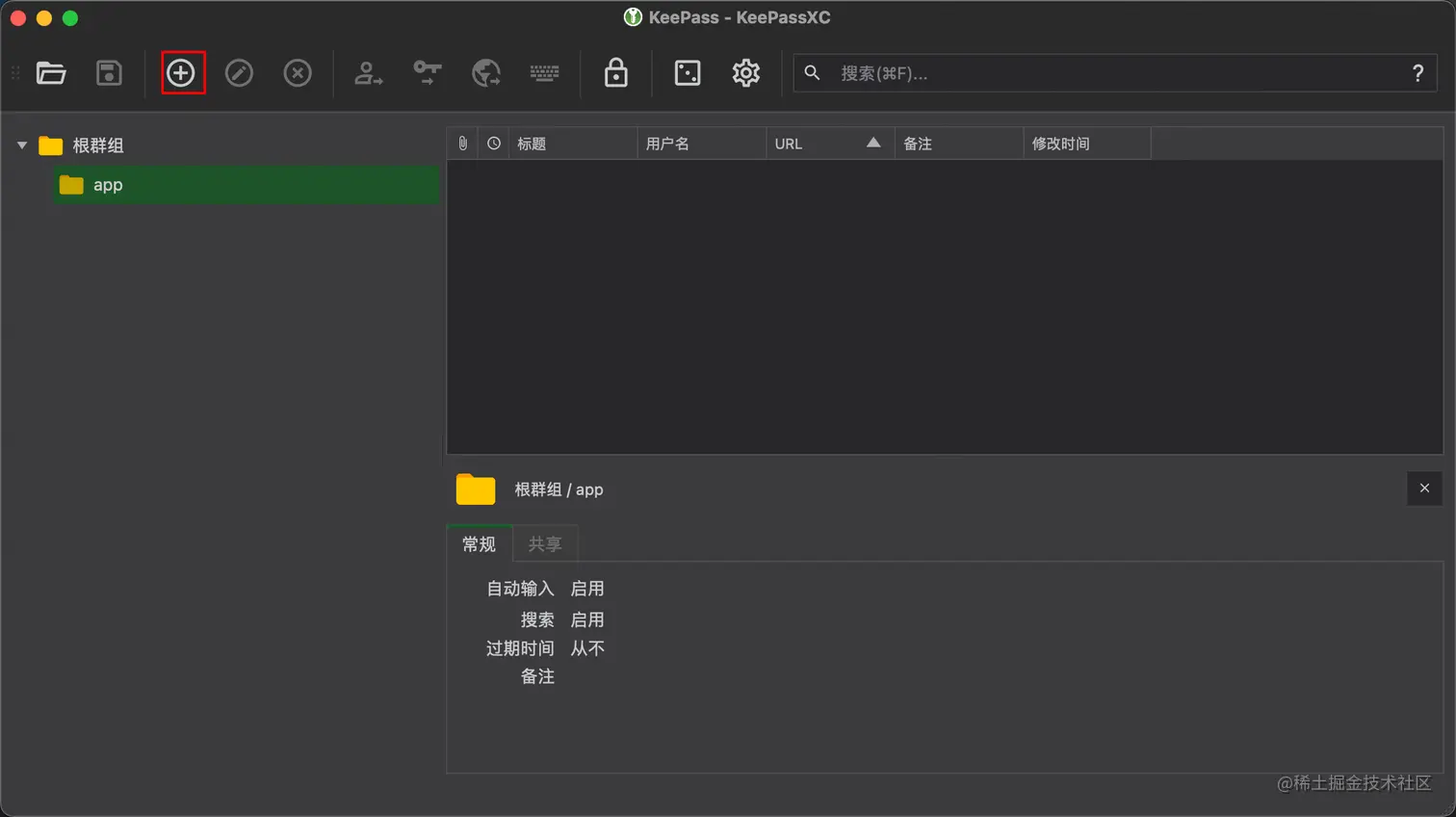Click the 根群组 / app preview title
This screenshot has height=817, width=1456.
[x=559, y=489]
